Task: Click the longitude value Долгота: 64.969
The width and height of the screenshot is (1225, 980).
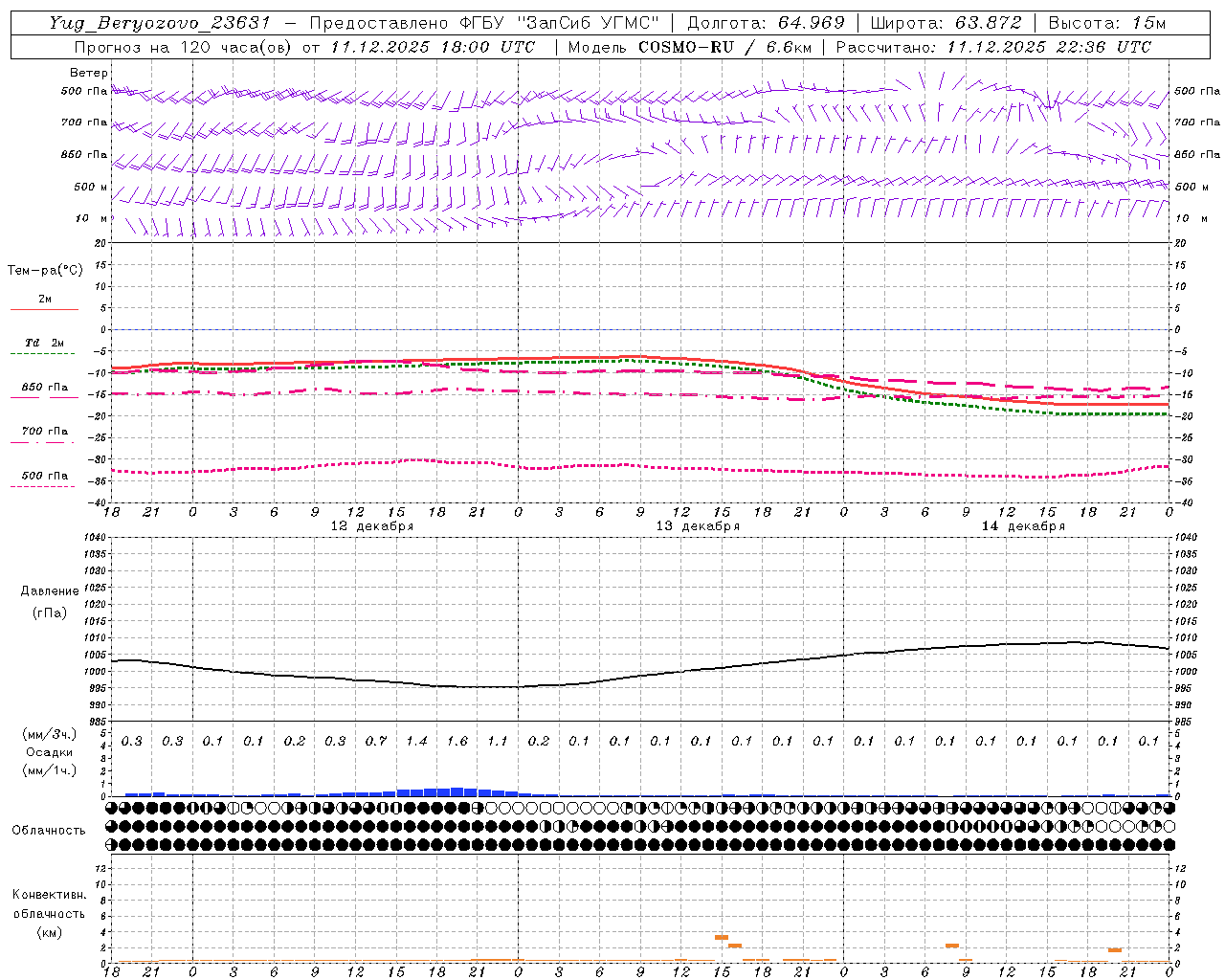Action: click(x=766, y=23)
